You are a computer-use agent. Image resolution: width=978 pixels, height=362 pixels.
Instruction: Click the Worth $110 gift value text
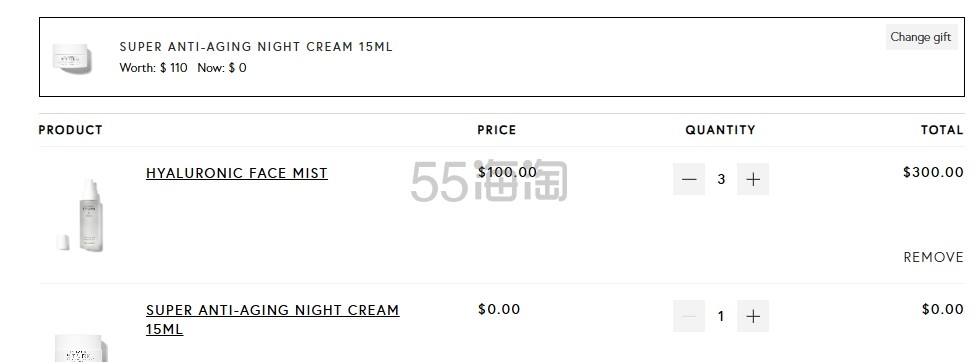click(153, 67)
